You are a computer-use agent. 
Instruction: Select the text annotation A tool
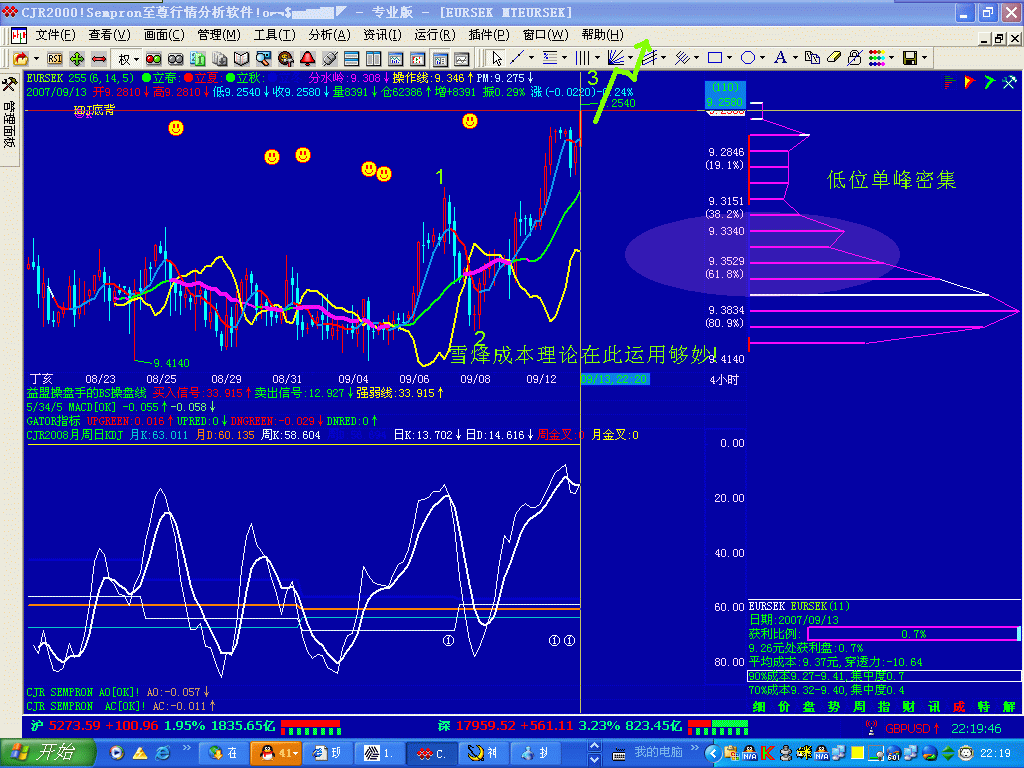pyautogui.click(x=780, y=59)
